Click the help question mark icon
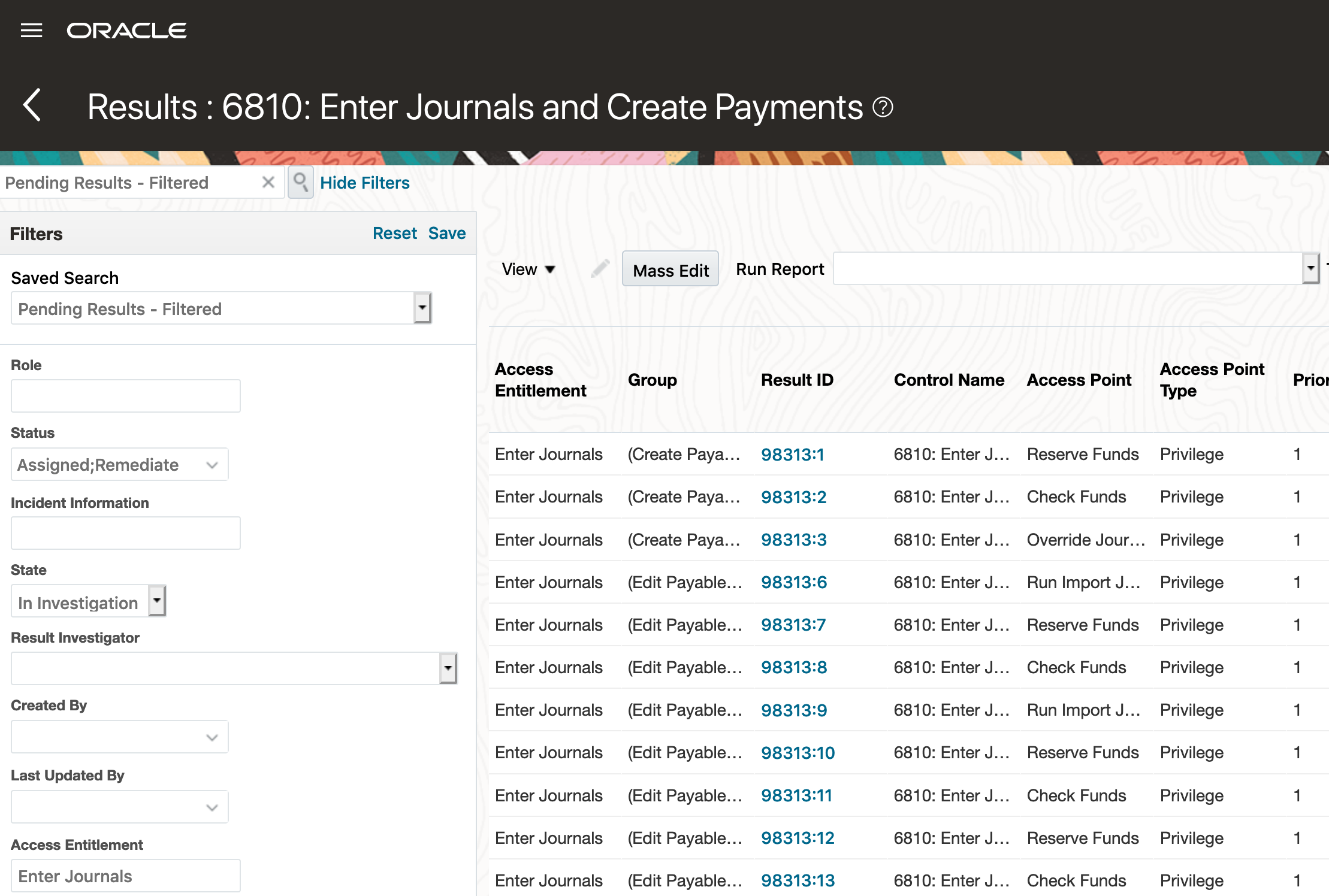This screenshot has height=896, width=1329. pos(883,108)
